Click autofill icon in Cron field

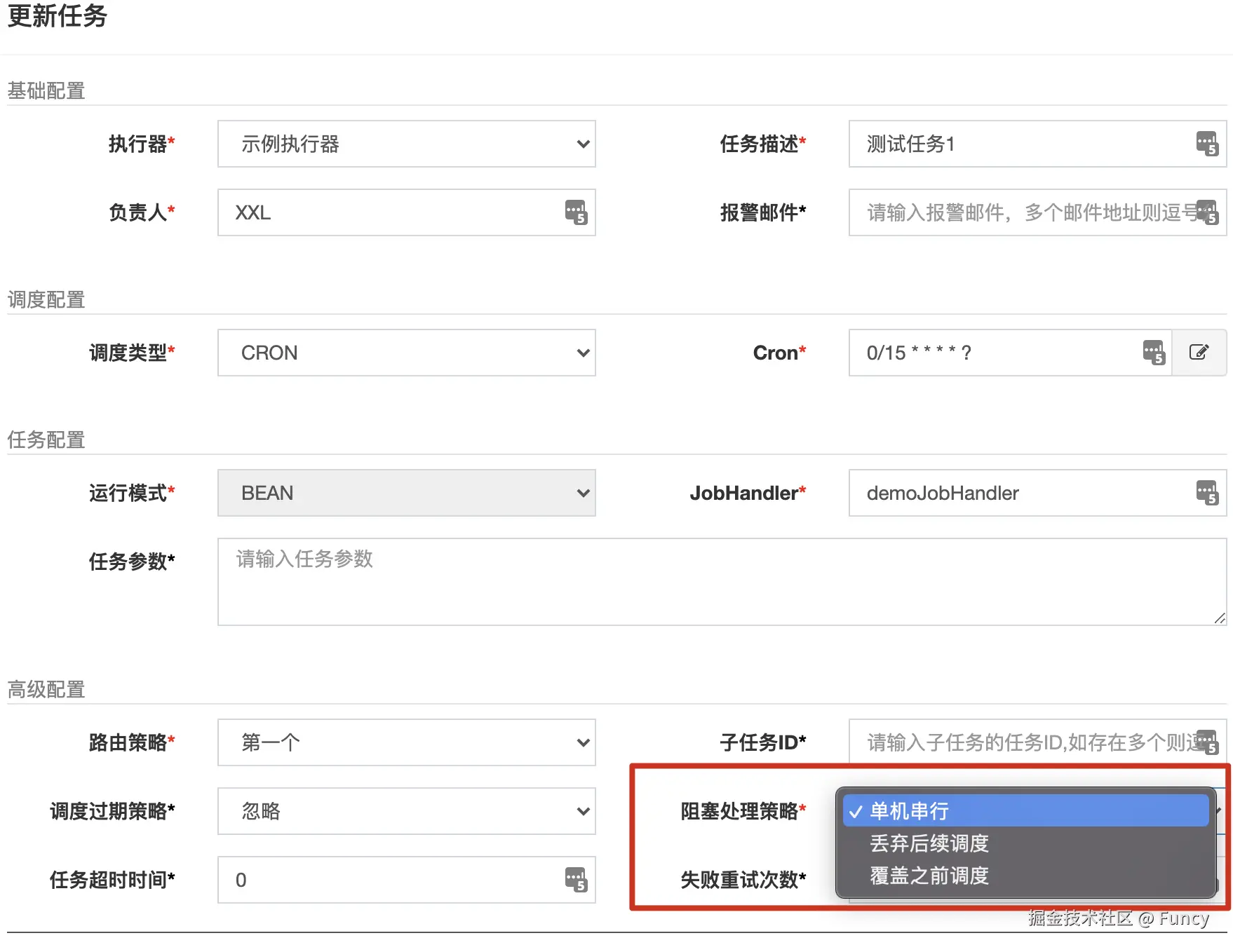1154,353
